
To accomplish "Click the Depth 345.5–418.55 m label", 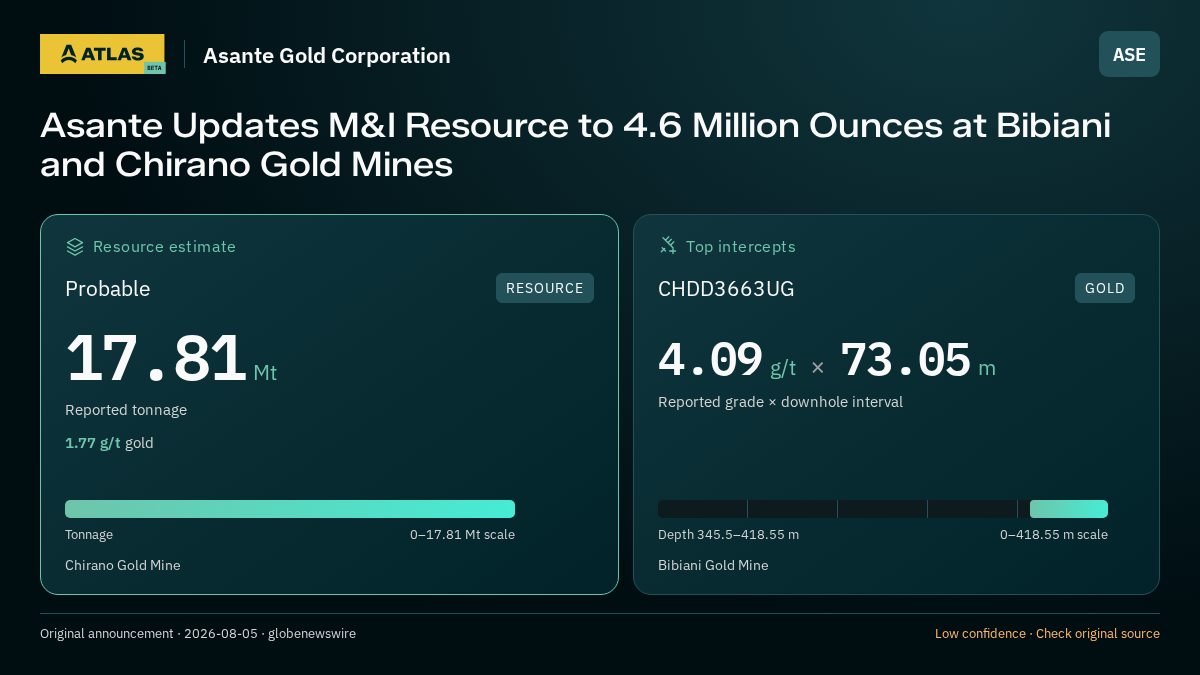I will [728, 535].
